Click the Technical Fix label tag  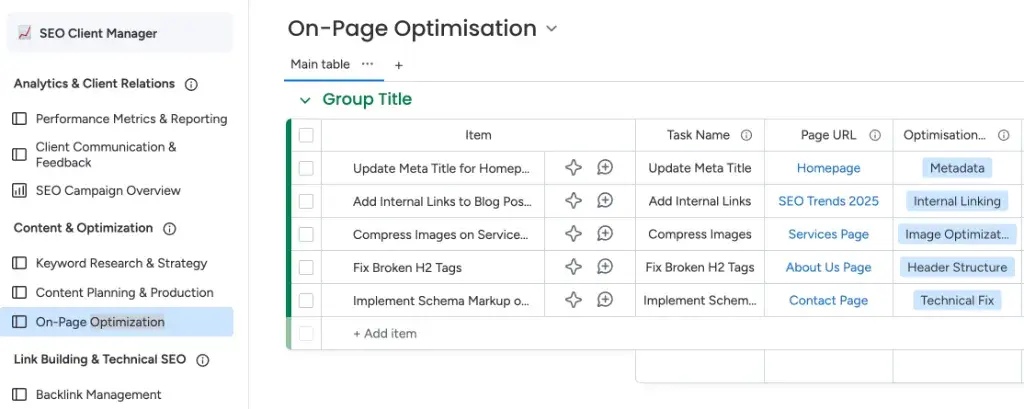[x=957, y=300]
